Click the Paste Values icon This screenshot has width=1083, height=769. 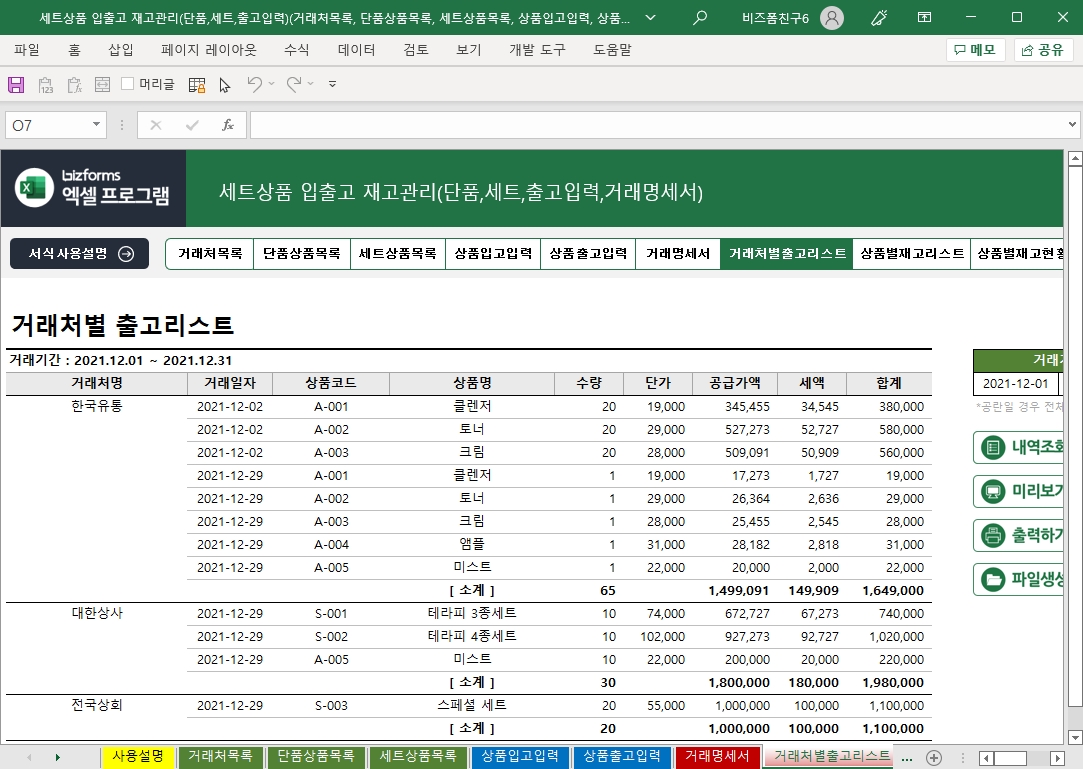(x=45, y=85)
